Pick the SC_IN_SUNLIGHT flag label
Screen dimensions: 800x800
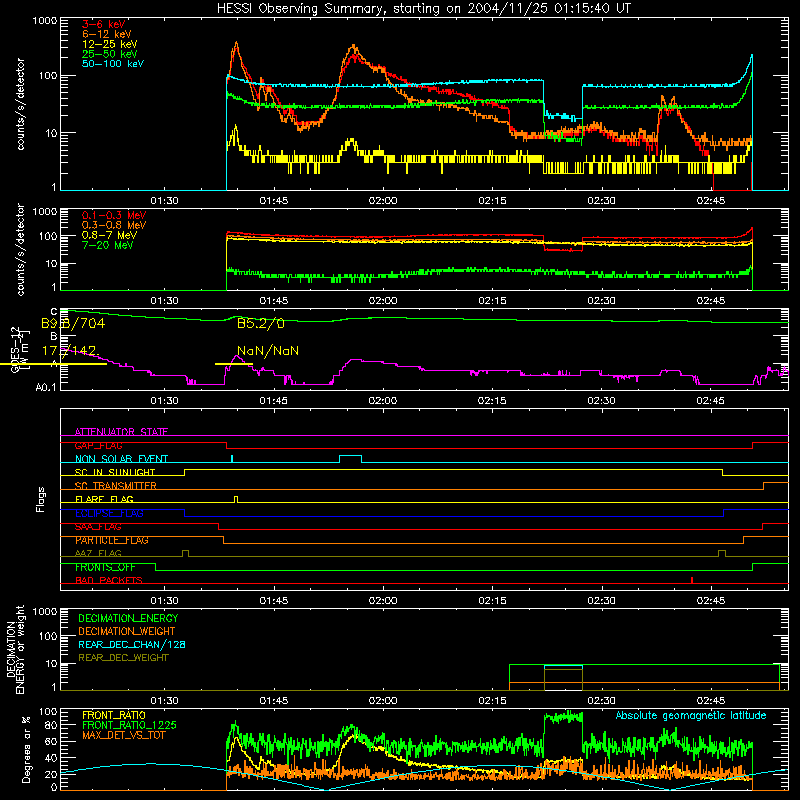click(x=115, y=472)
